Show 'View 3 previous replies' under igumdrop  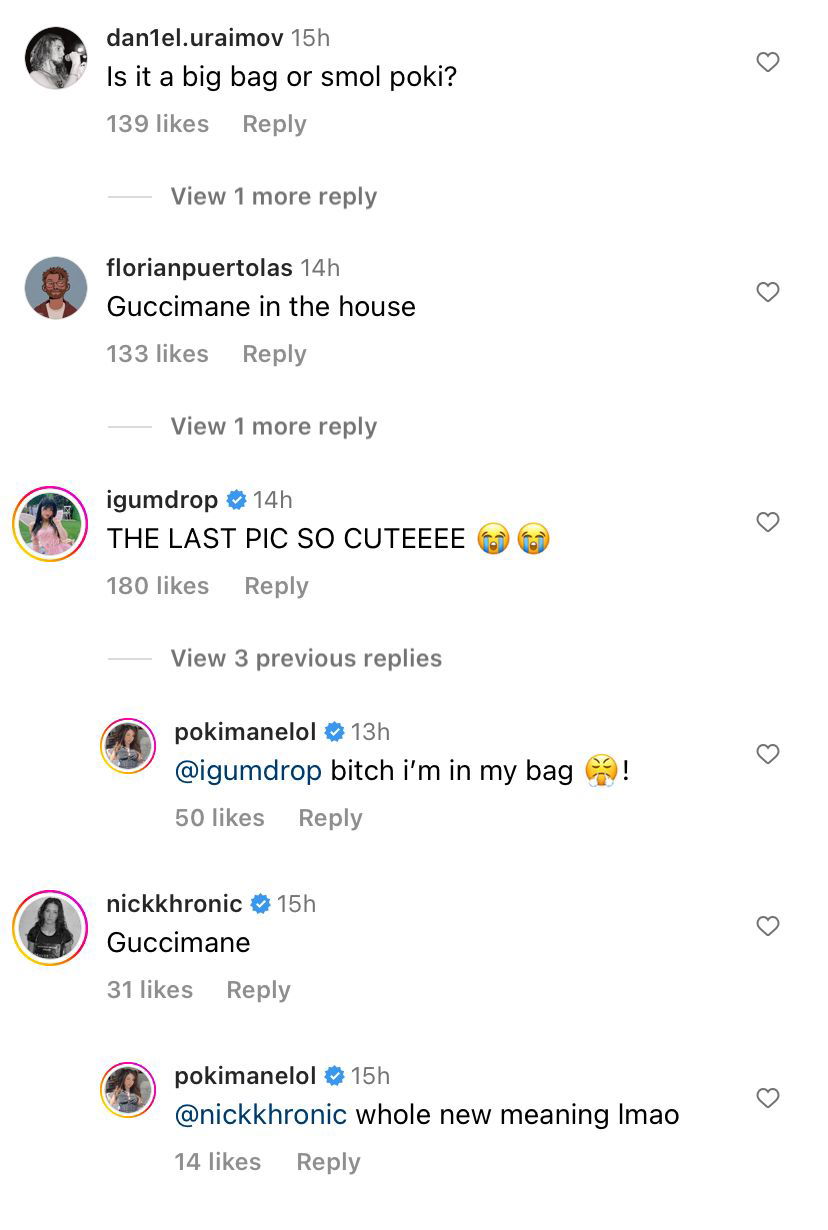(x=305, y=658)
